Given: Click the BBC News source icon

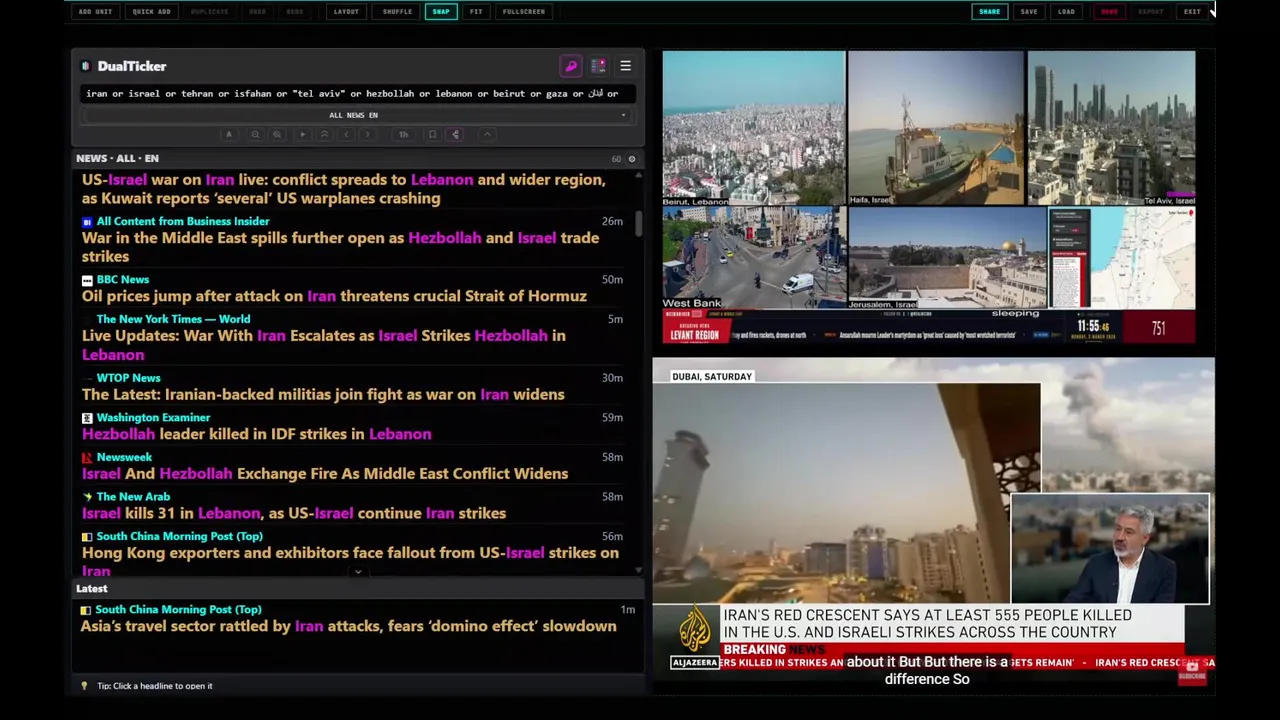Looking at the screenshot, I should tap(87, 280).
